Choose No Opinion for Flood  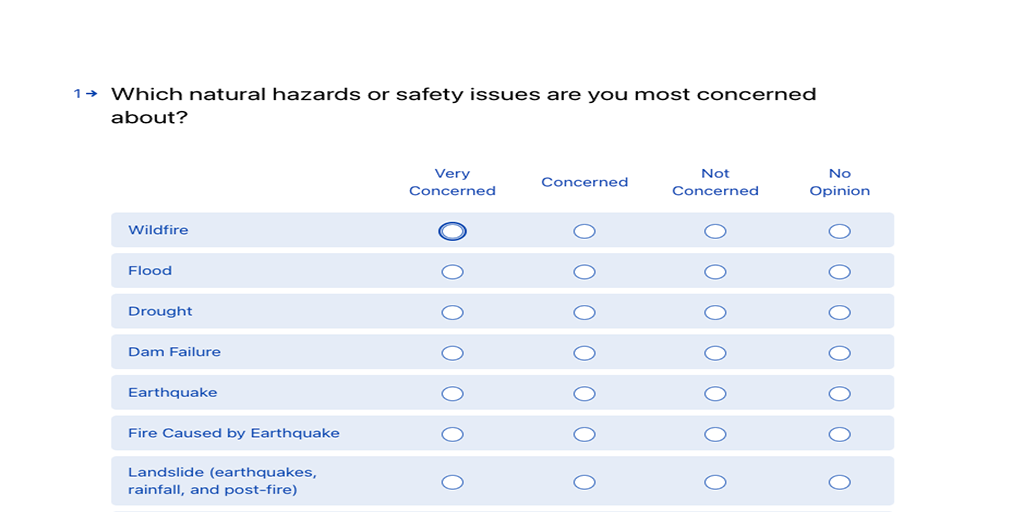pyautogui.click(x=839, y=272)
